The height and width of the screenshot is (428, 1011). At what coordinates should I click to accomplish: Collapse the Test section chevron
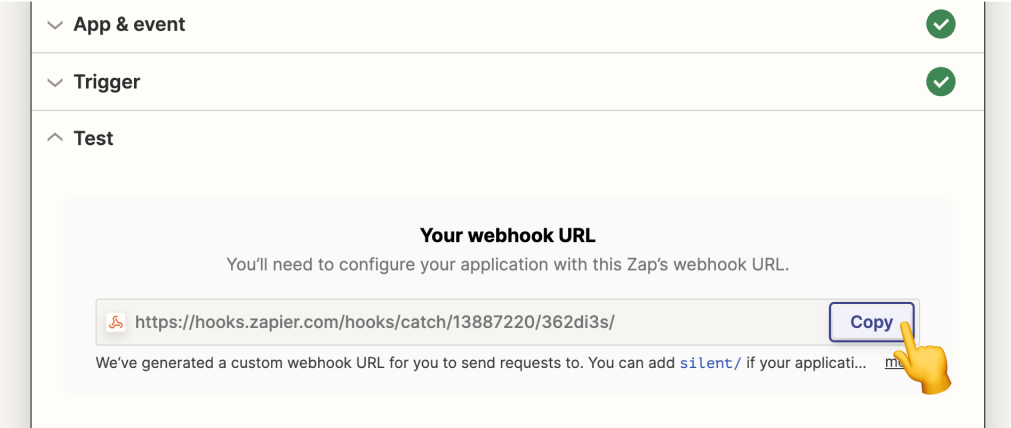pyautogui.click(x=55, y=137)
